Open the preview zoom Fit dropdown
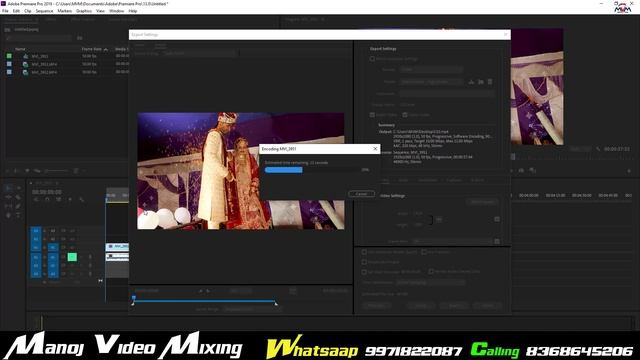This screenshot has width=640, height=360. coord(241,291)
